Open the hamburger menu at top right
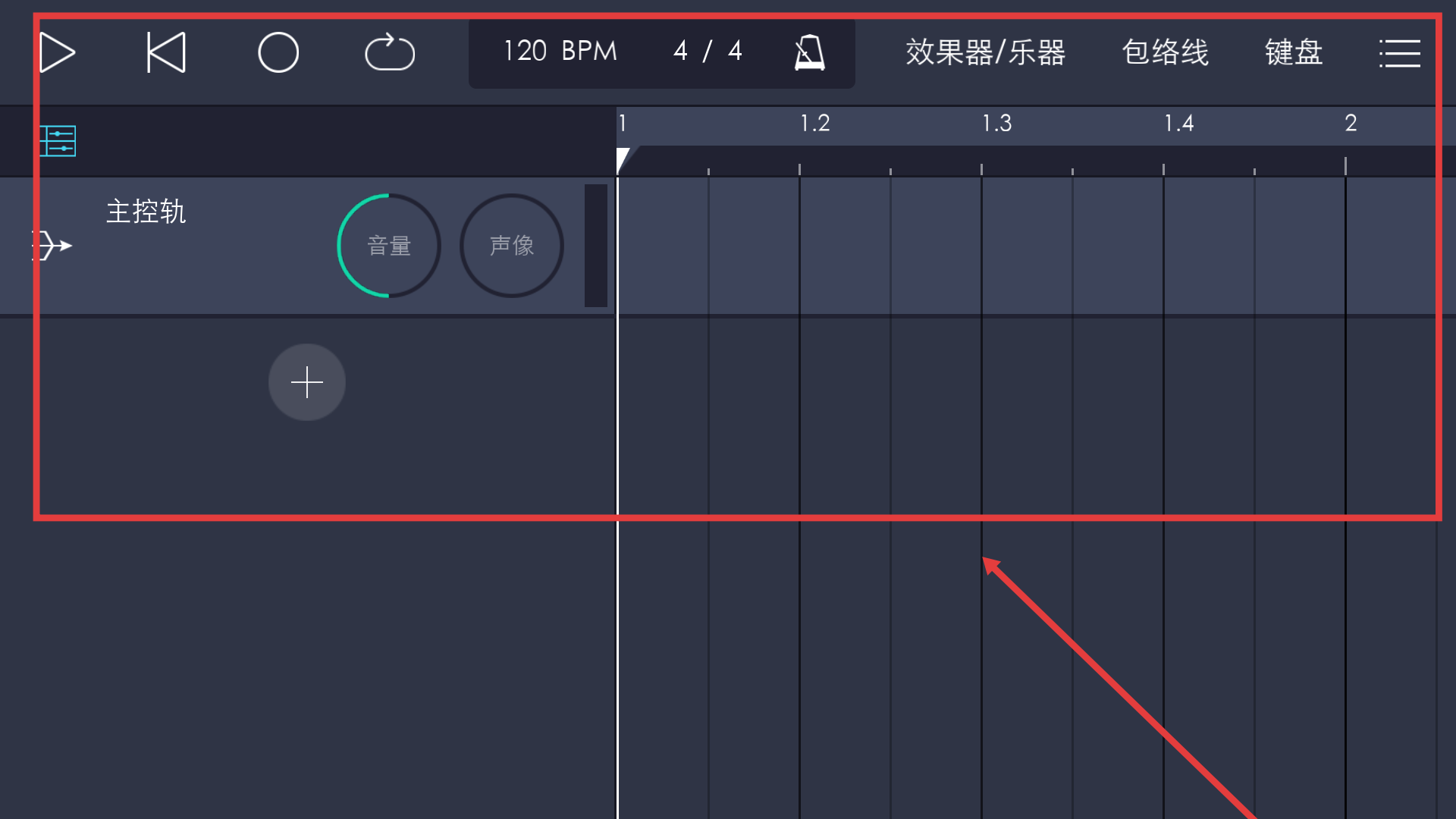The width and height of the screenshot is (1456, 819). 1400,52
